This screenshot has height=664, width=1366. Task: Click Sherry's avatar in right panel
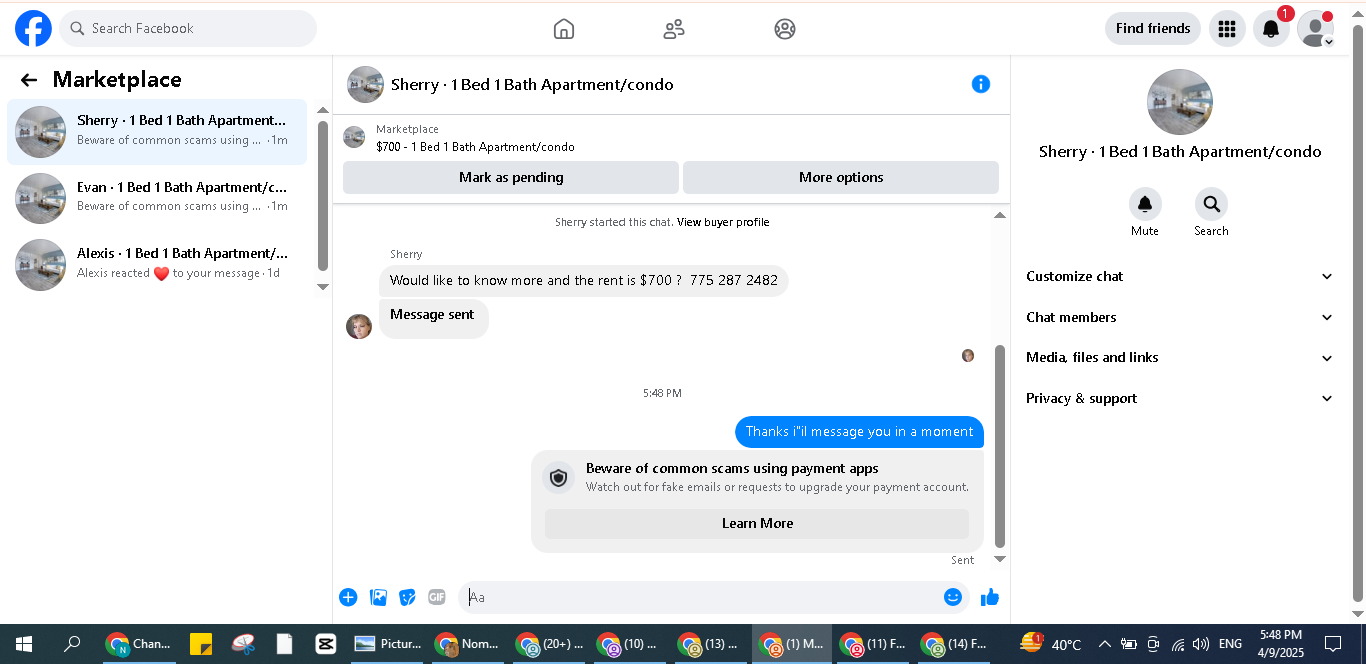click(x=1180, y=102)
